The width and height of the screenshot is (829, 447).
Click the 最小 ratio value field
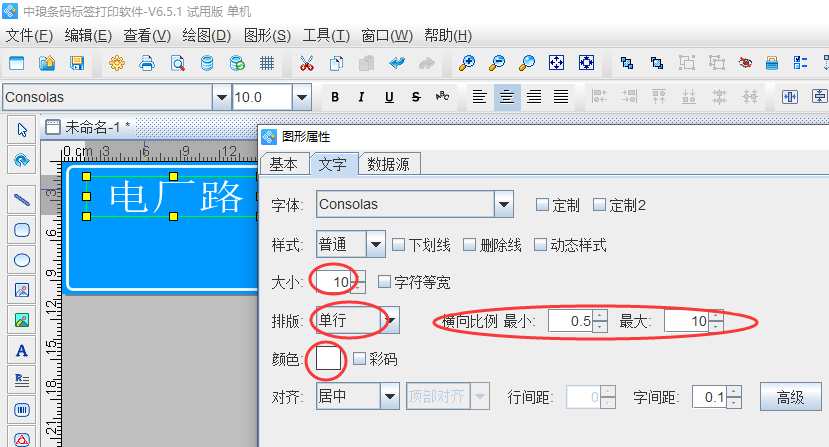point(571,321)
